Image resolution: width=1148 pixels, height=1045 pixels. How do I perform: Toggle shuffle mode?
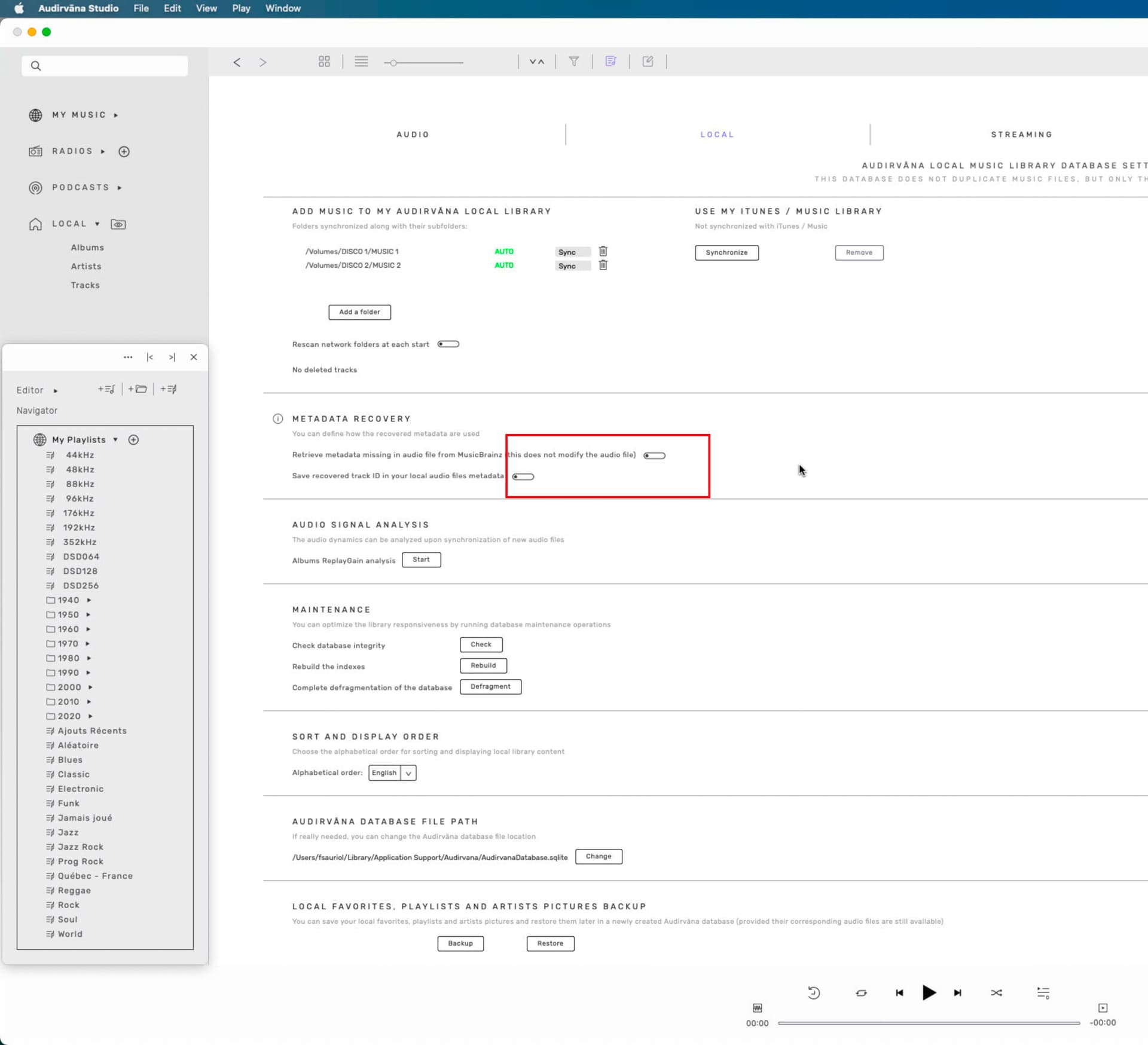pos(996,993)
